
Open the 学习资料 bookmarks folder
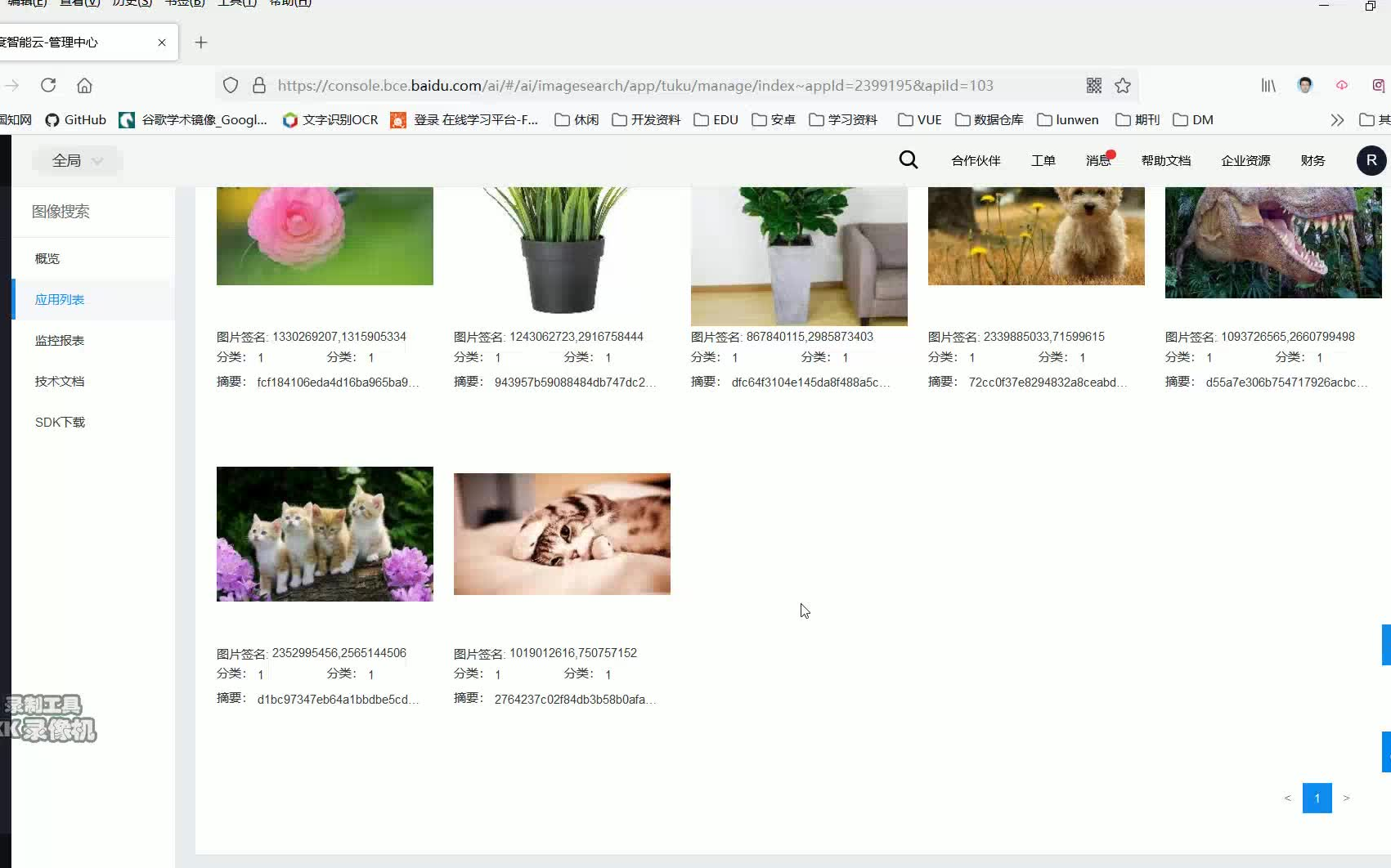click(843, 120)
